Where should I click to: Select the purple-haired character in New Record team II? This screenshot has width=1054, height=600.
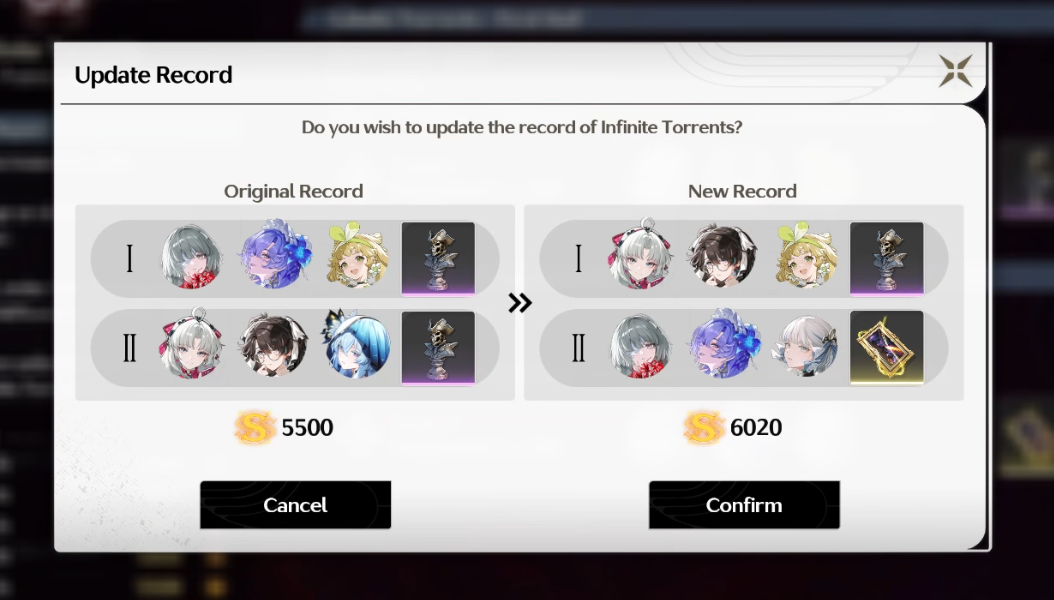coord(725,344)
